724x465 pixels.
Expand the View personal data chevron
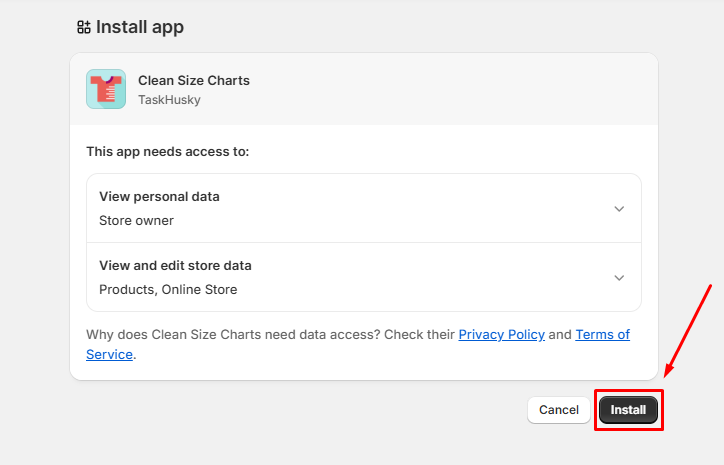point(619,208)
